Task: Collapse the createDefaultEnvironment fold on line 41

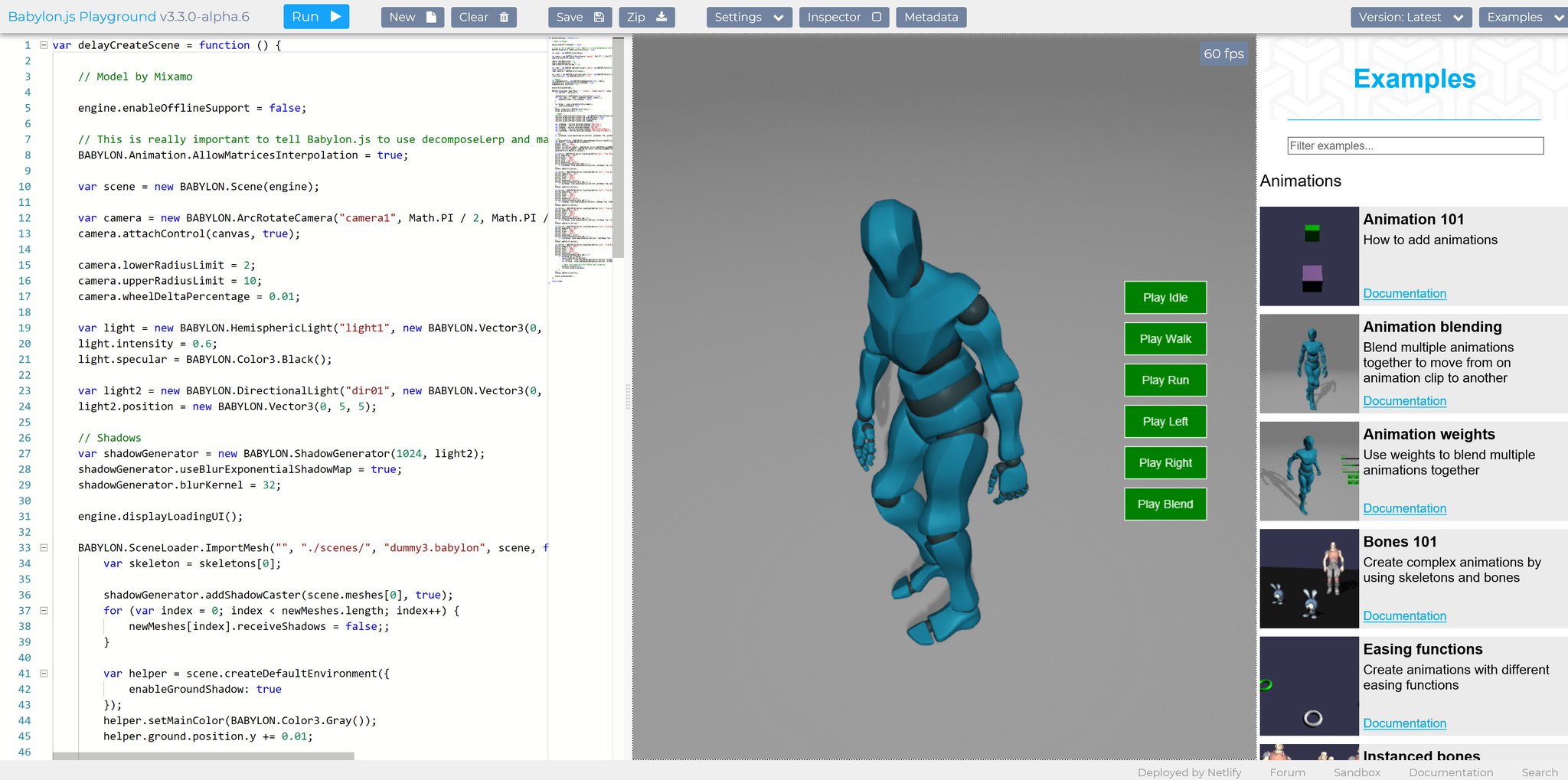Action: (44, 674)
